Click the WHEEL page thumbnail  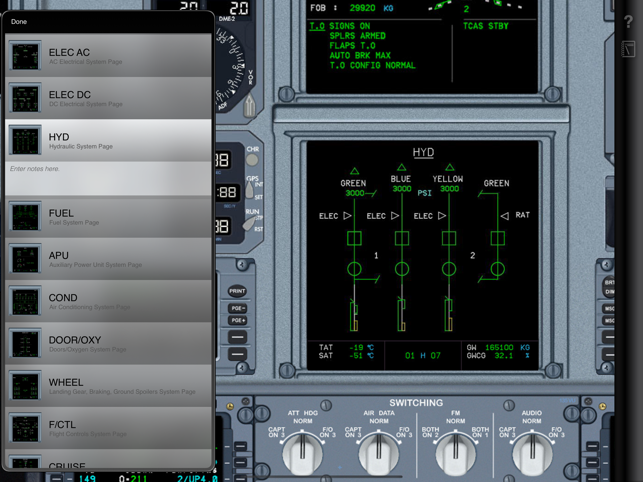tap(25, 385)
